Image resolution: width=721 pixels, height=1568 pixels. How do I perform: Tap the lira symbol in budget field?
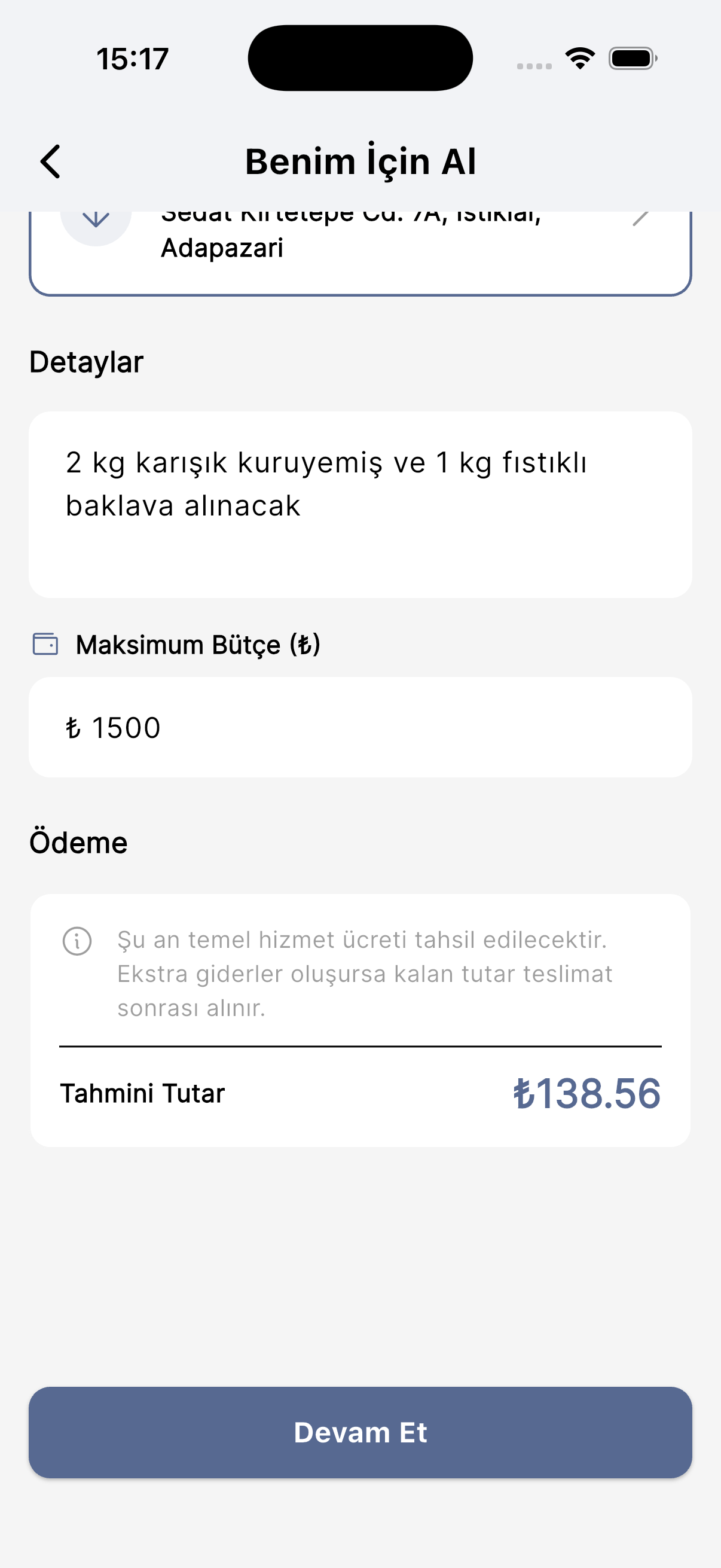point(73,728)
